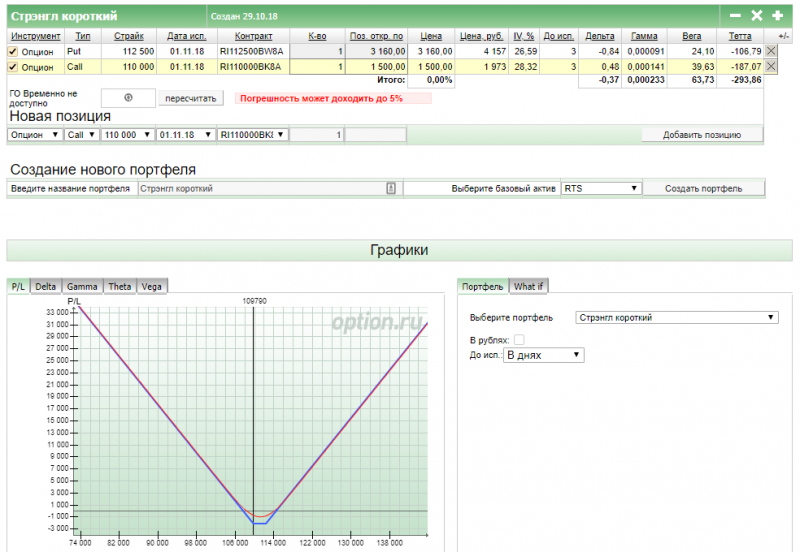Enable the 'В рублях' checkbox
Viewport: 800px width, 552px height.
point(519,340)
